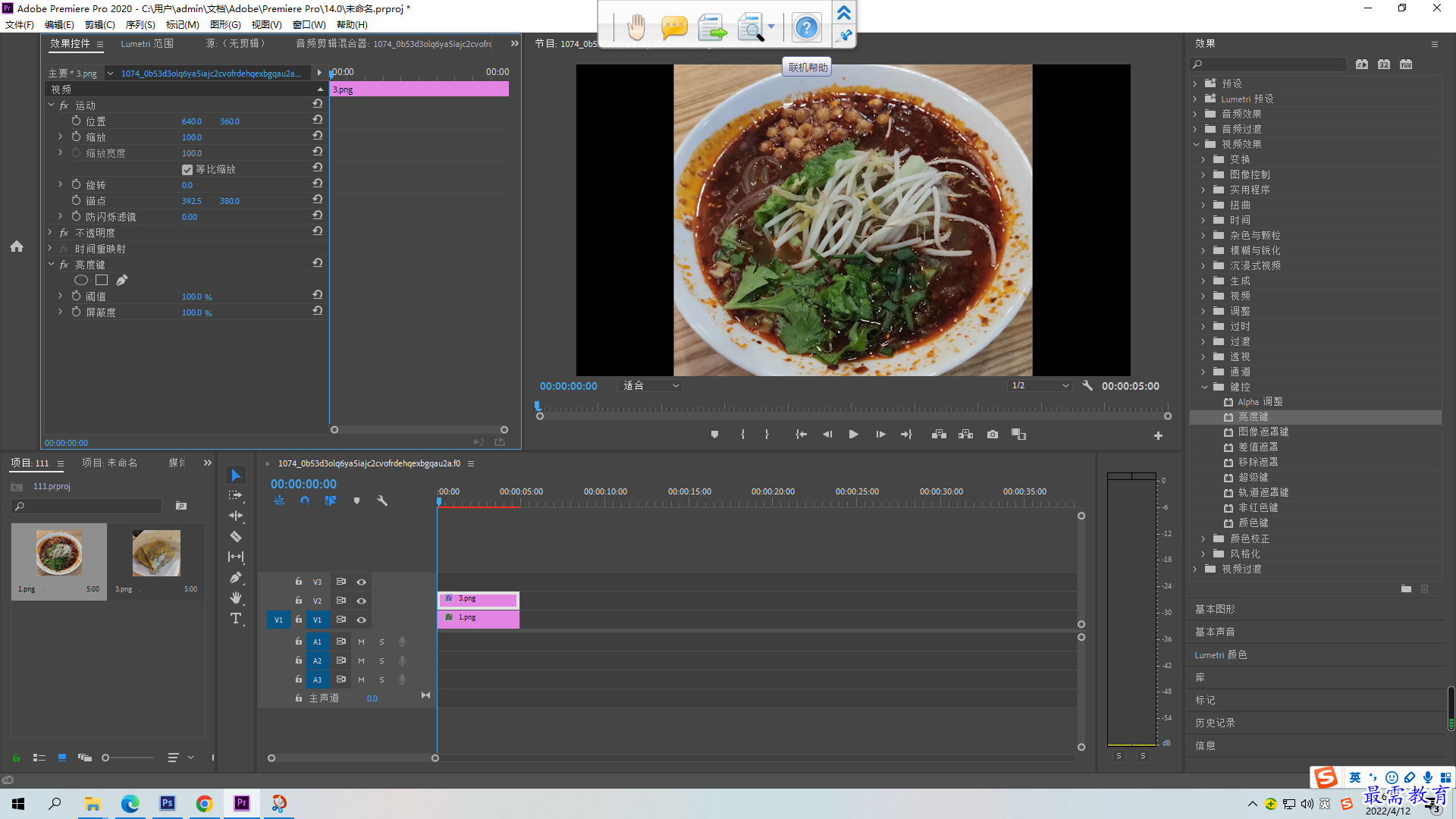
Task: Expand the 颜色校正 folder
Action: click(x=1203, y=538)
